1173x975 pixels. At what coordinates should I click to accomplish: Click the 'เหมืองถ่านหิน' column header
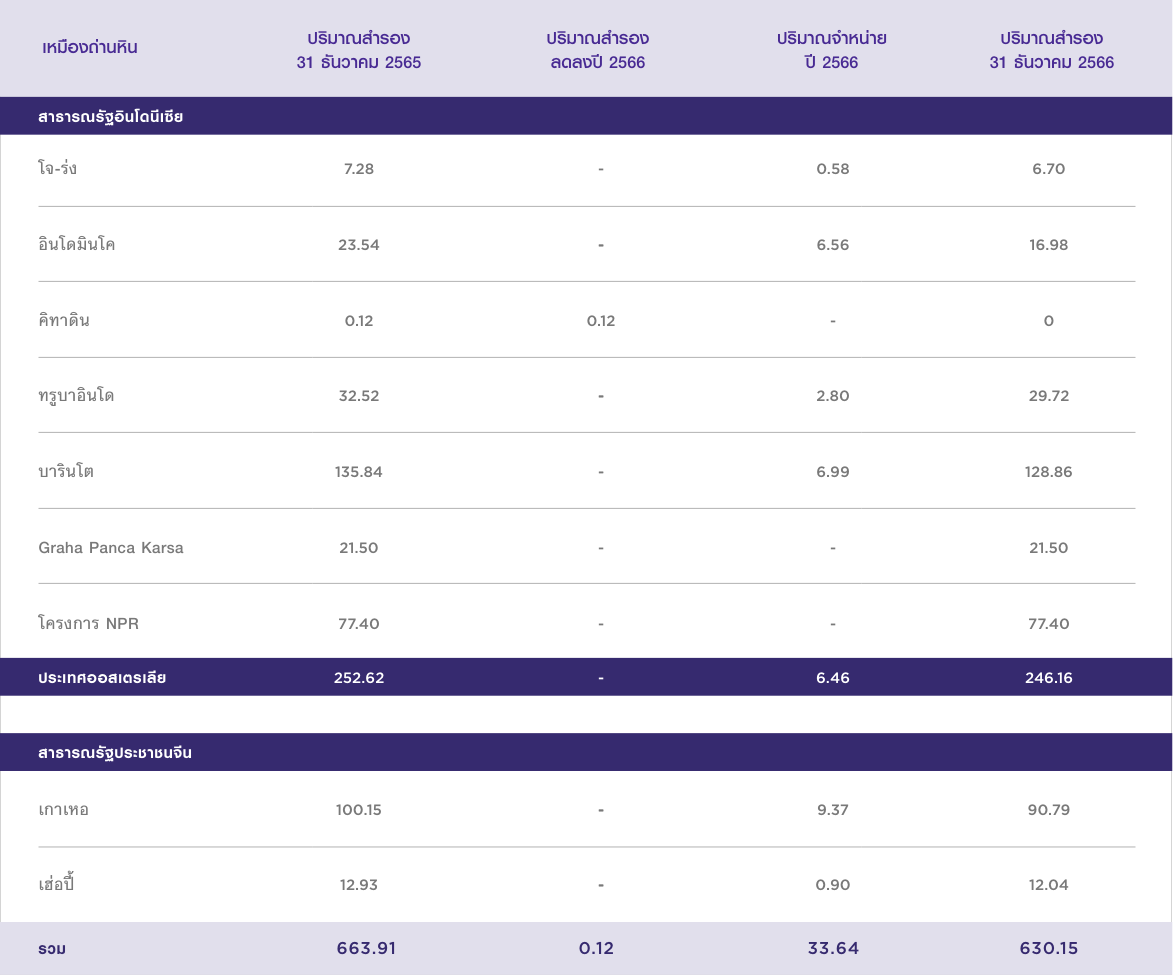click(x=90, y=48)
